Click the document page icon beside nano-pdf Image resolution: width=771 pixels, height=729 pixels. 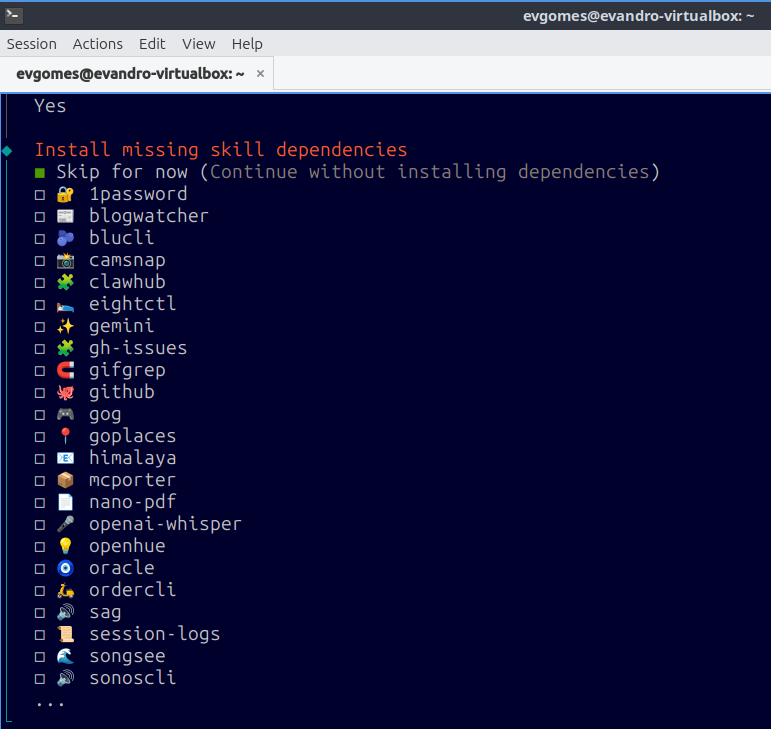tap(65, 502)
